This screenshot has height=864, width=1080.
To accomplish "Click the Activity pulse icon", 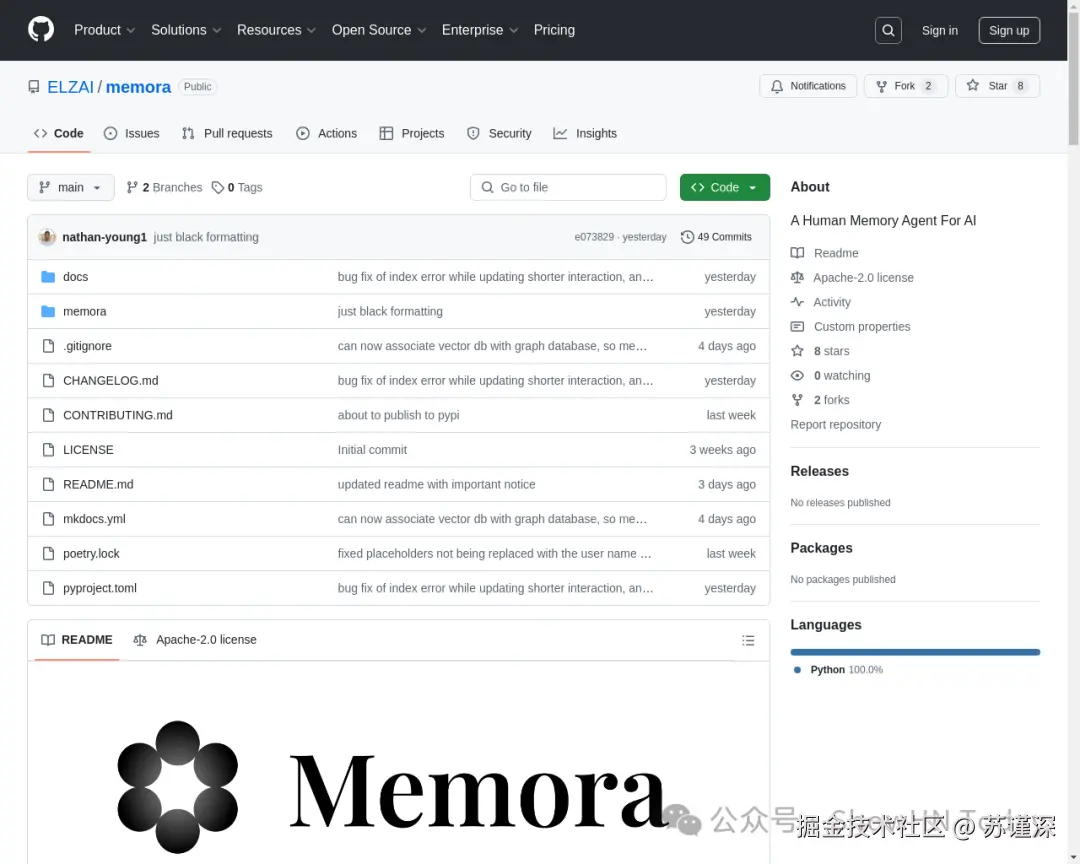I will 797,302.
